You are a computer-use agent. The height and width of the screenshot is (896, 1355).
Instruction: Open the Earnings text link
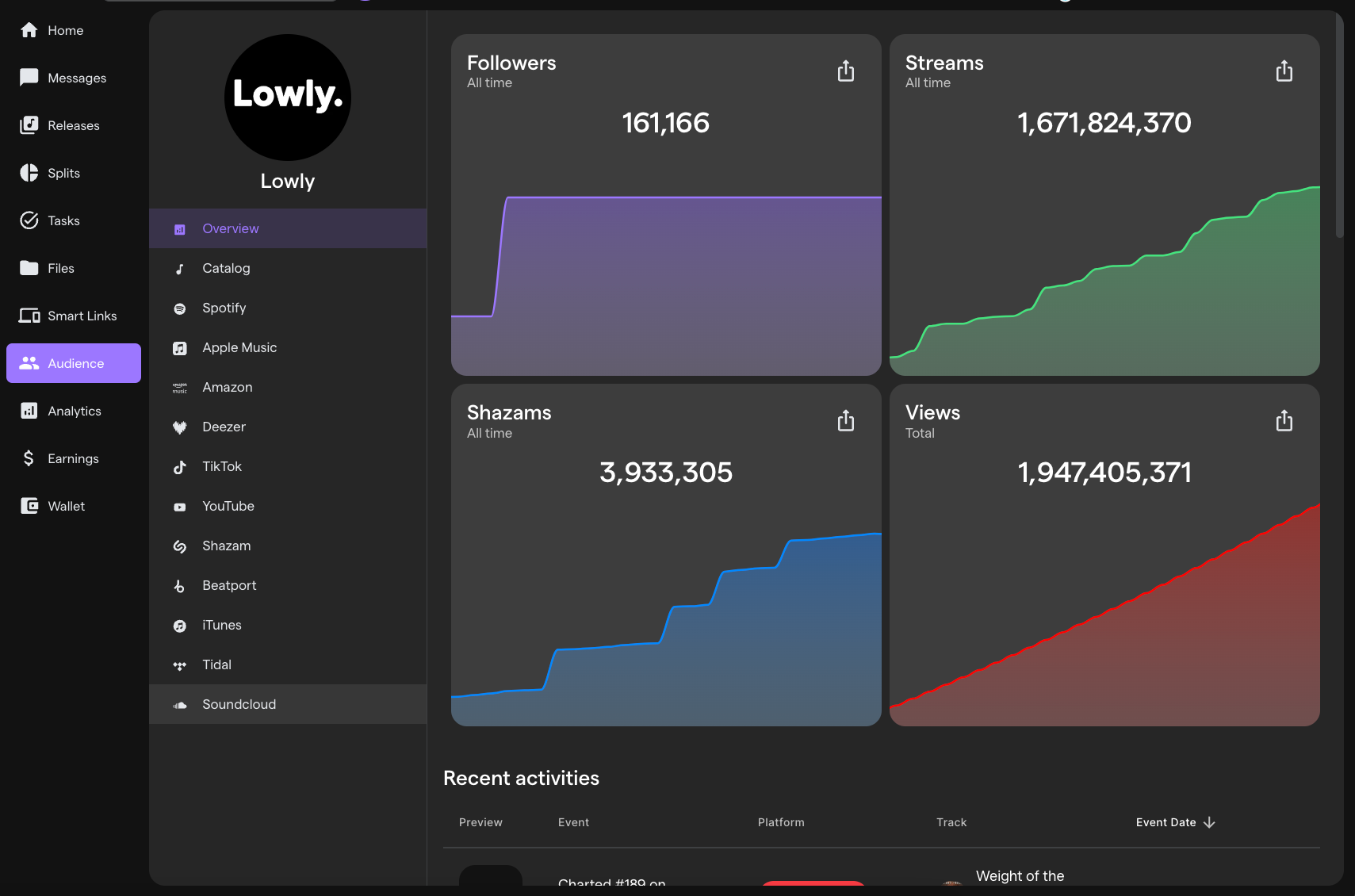74,458
